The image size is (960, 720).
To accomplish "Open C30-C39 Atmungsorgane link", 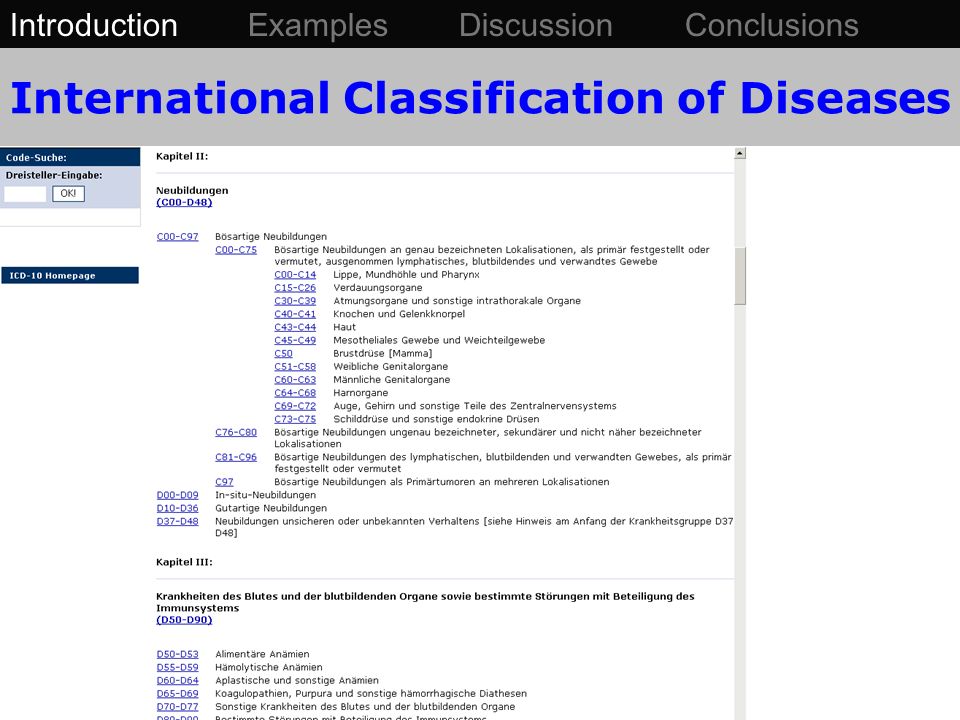I will coord(295,301).
